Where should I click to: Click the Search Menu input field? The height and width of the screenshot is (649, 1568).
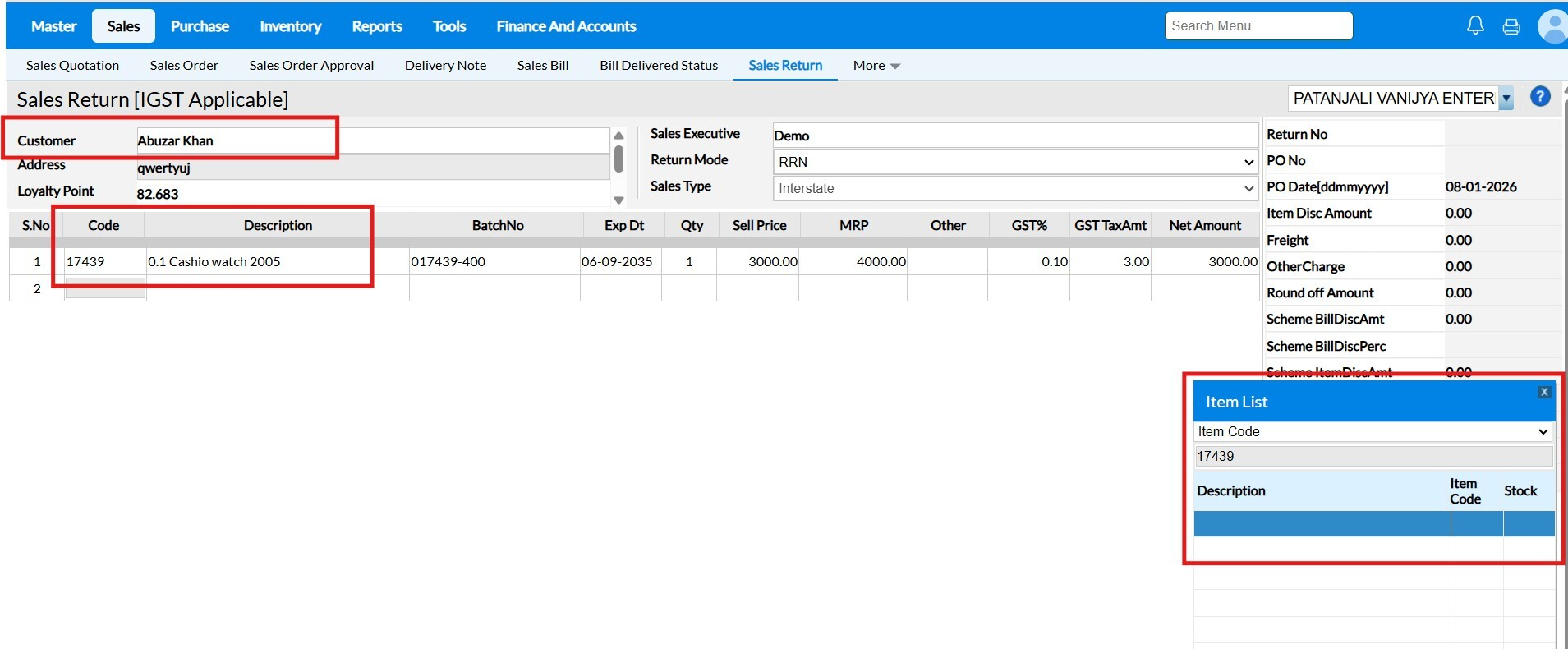(x=1258, y=26)
